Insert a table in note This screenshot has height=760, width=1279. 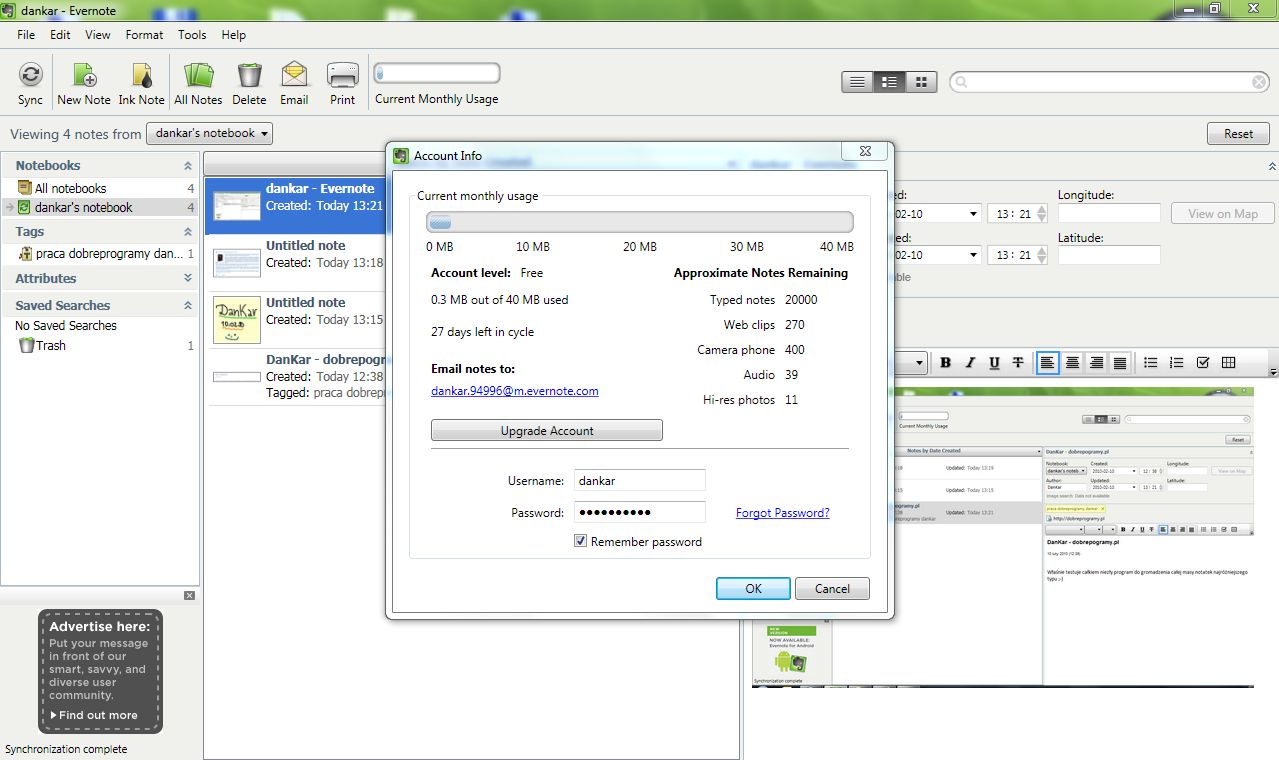point(1229,363)
